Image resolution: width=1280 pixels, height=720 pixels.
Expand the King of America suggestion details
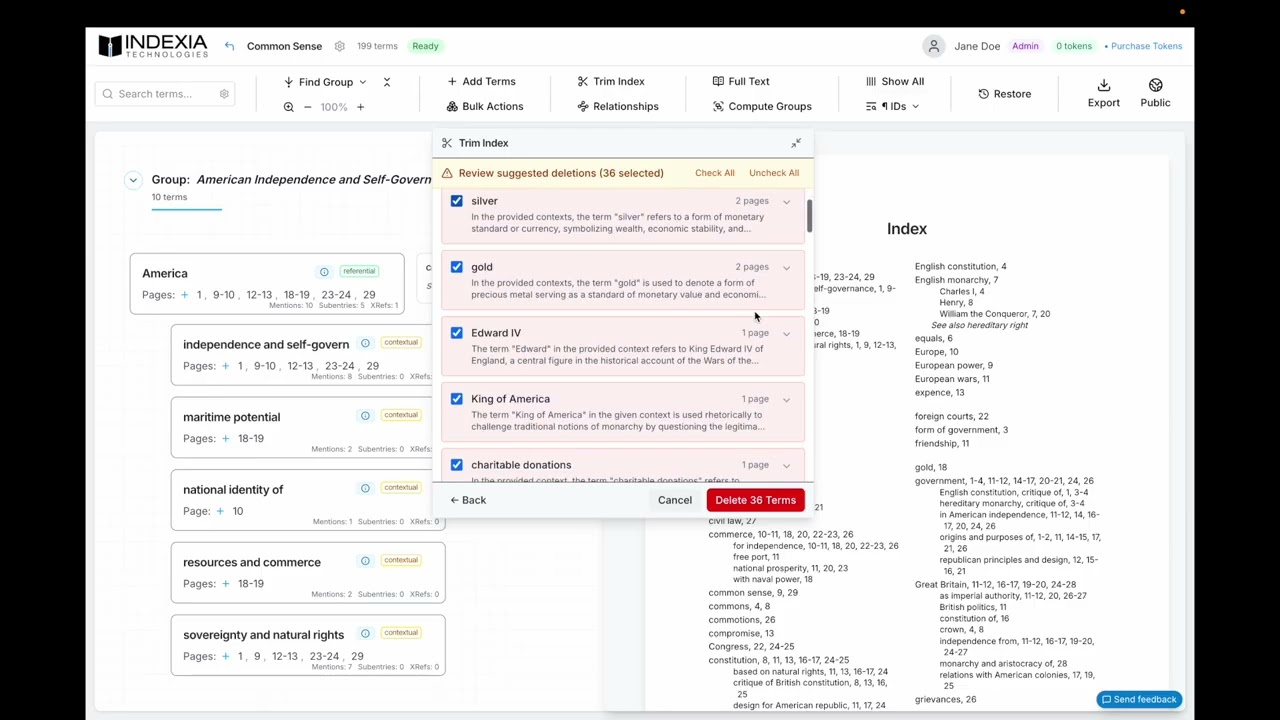(786, 400)
